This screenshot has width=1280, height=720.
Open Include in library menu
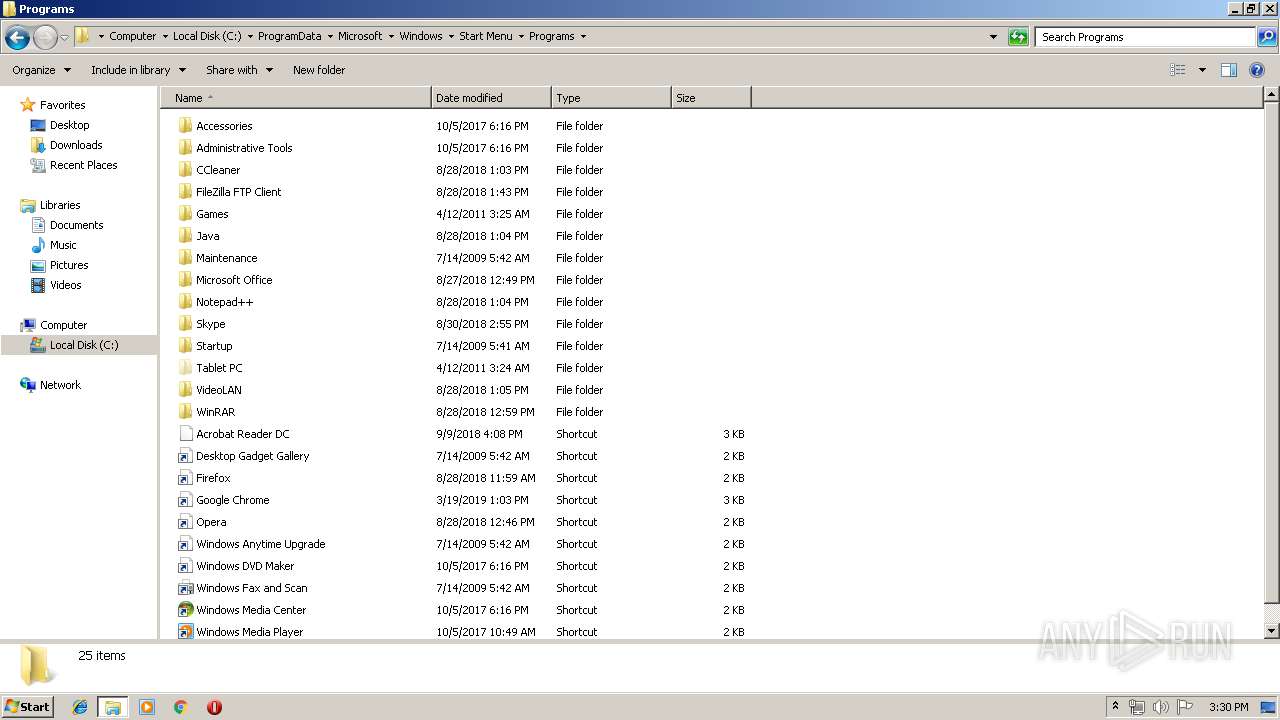tap(138, 70)
